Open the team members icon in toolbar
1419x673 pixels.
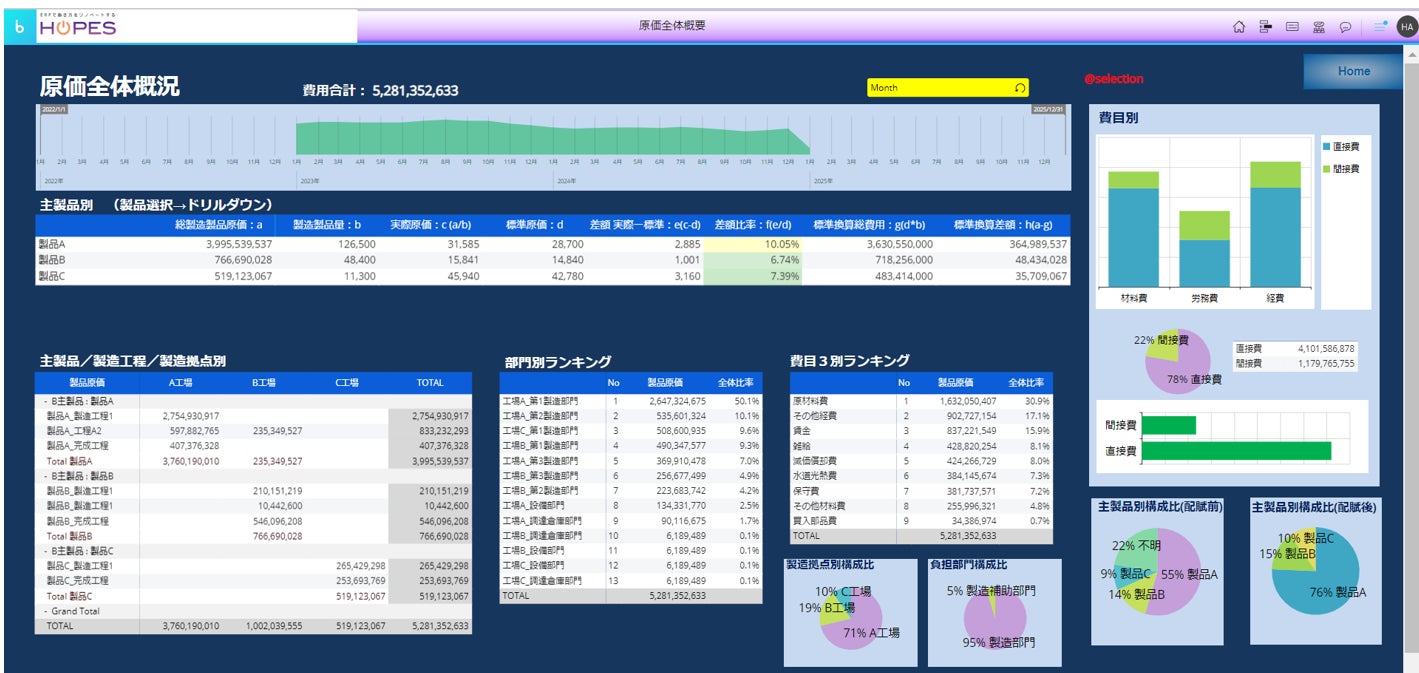pyautogui.click(x=1319, y=27)
